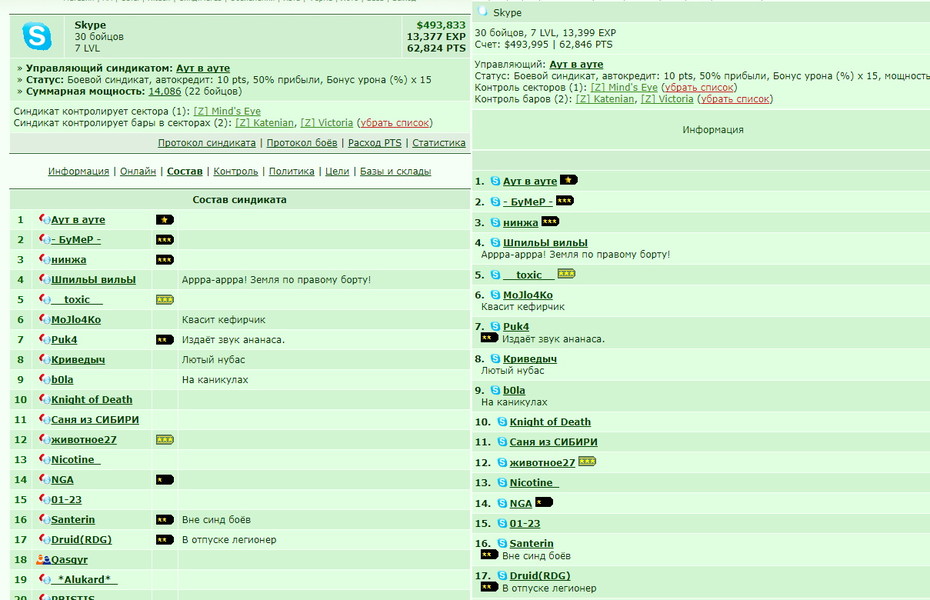Open Шпильы вильы profile in left list
The height and width of the screenshot is (600, 930).
click(x=93, y=280)
